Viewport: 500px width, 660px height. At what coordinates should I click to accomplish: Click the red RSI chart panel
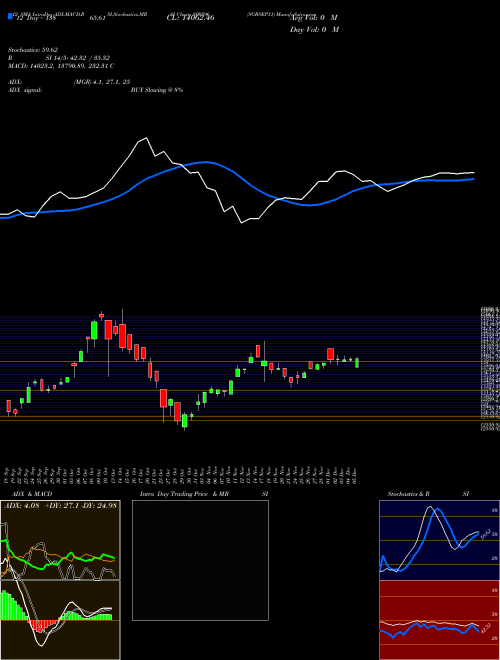point(439,620)
